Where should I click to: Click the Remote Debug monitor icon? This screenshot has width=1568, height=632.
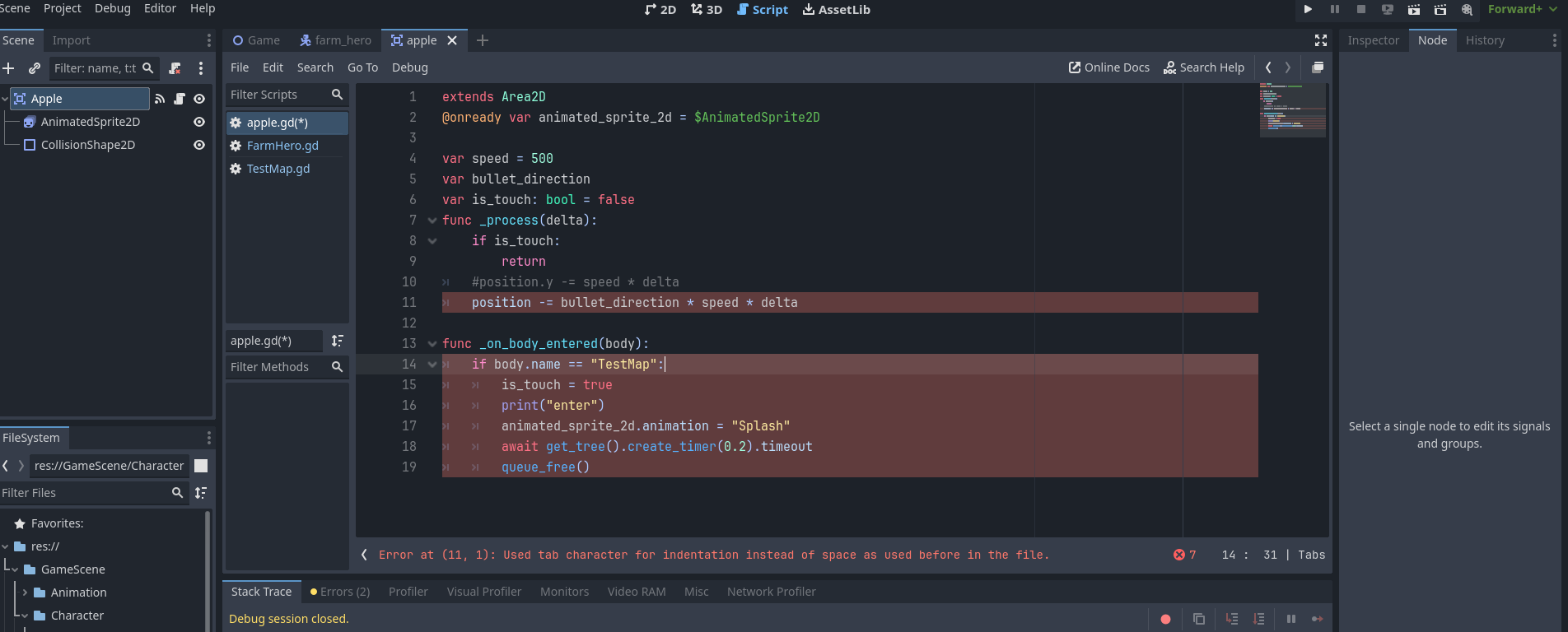pos(1388,9)
